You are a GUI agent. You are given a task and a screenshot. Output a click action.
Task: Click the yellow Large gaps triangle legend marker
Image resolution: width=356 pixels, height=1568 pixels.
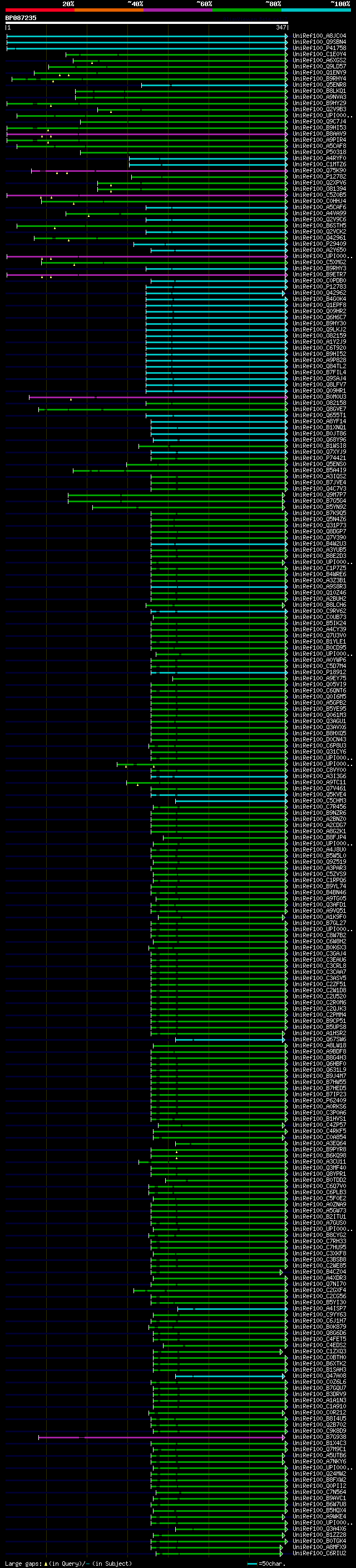(x=46, y=1563)
